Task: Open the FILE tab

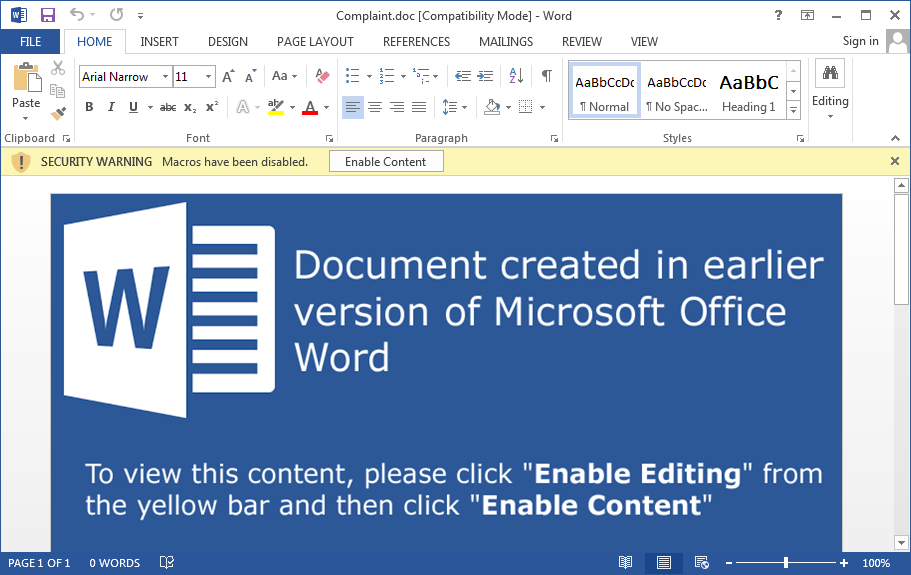Action: tap(30, 42)
